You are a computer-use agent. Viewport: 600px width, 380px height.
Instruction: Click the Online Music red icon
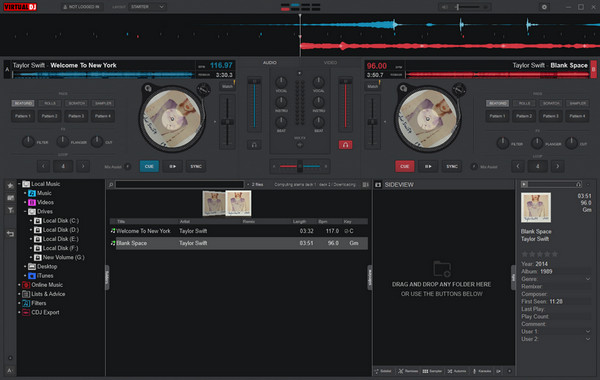(x=26, y=285)
